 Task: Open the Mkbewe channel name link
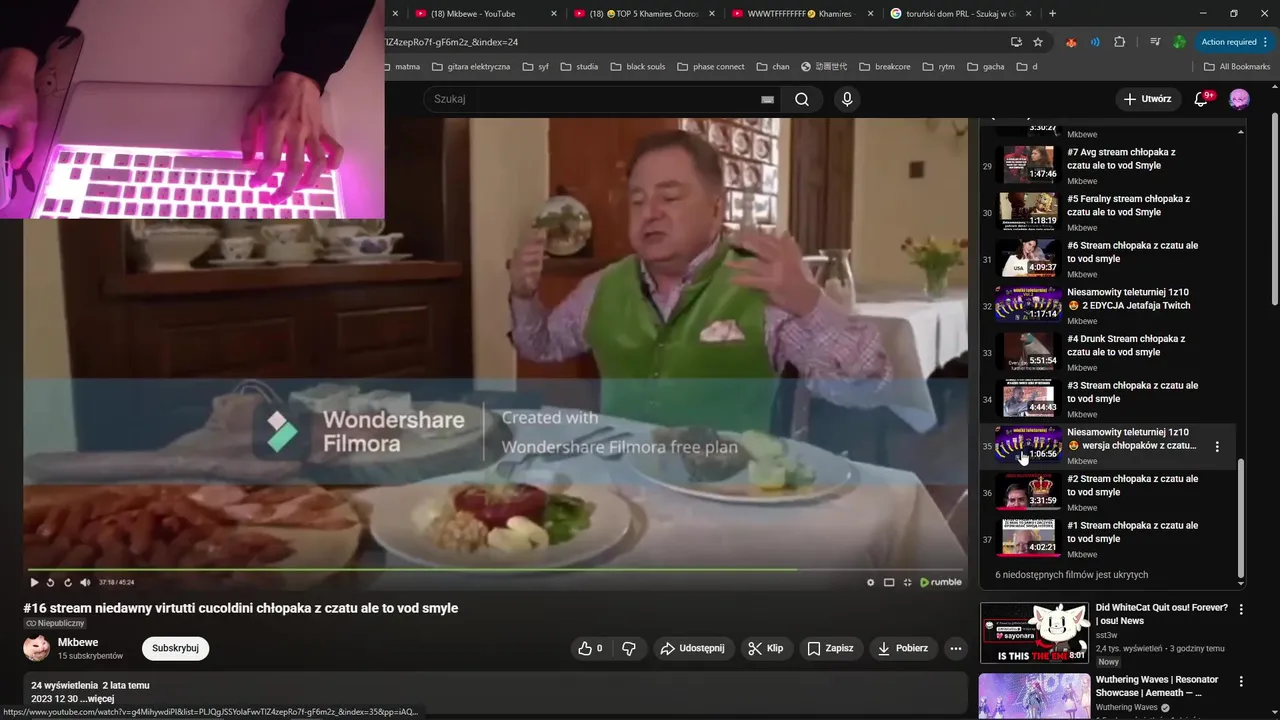coord(78,642)
